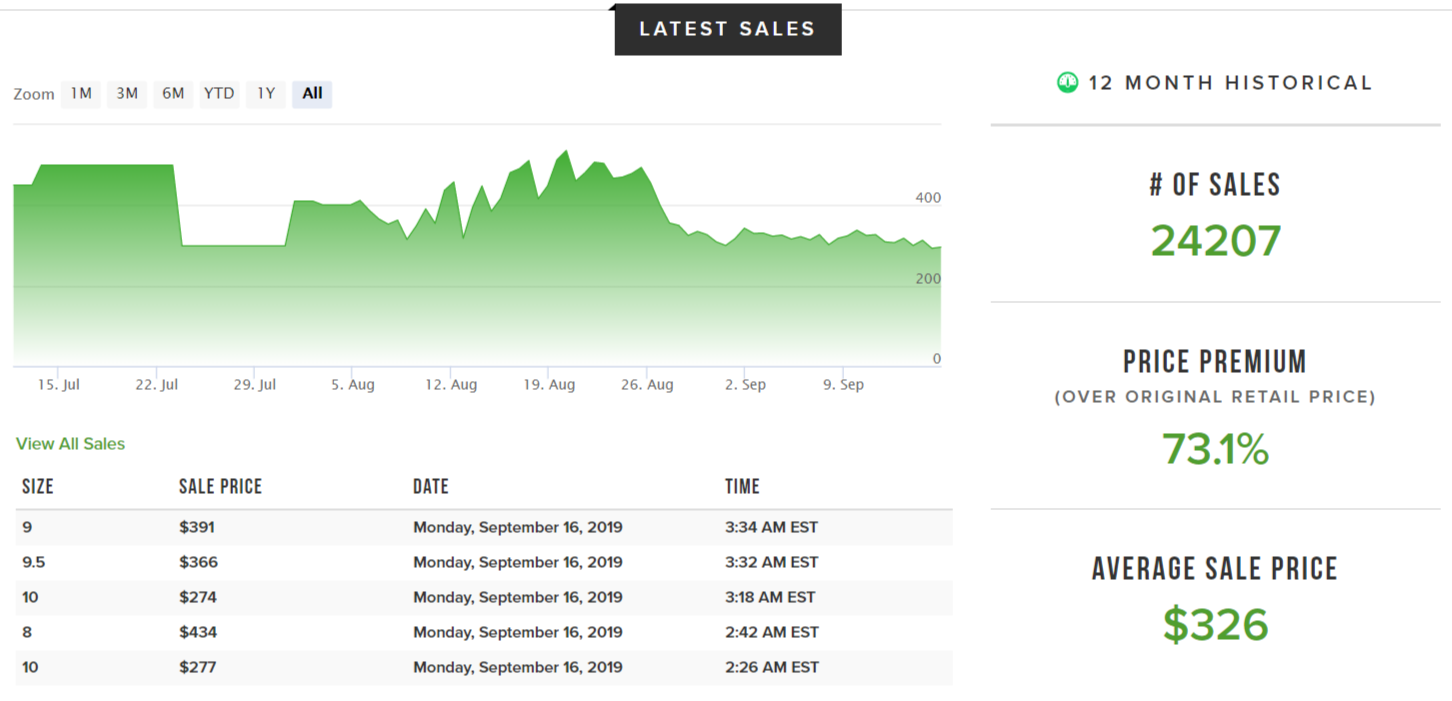Image resolution: width=1452 pixels, height=701 pixels.
Task: Choose the 1Y zoom option
Action: pos(266,94)
